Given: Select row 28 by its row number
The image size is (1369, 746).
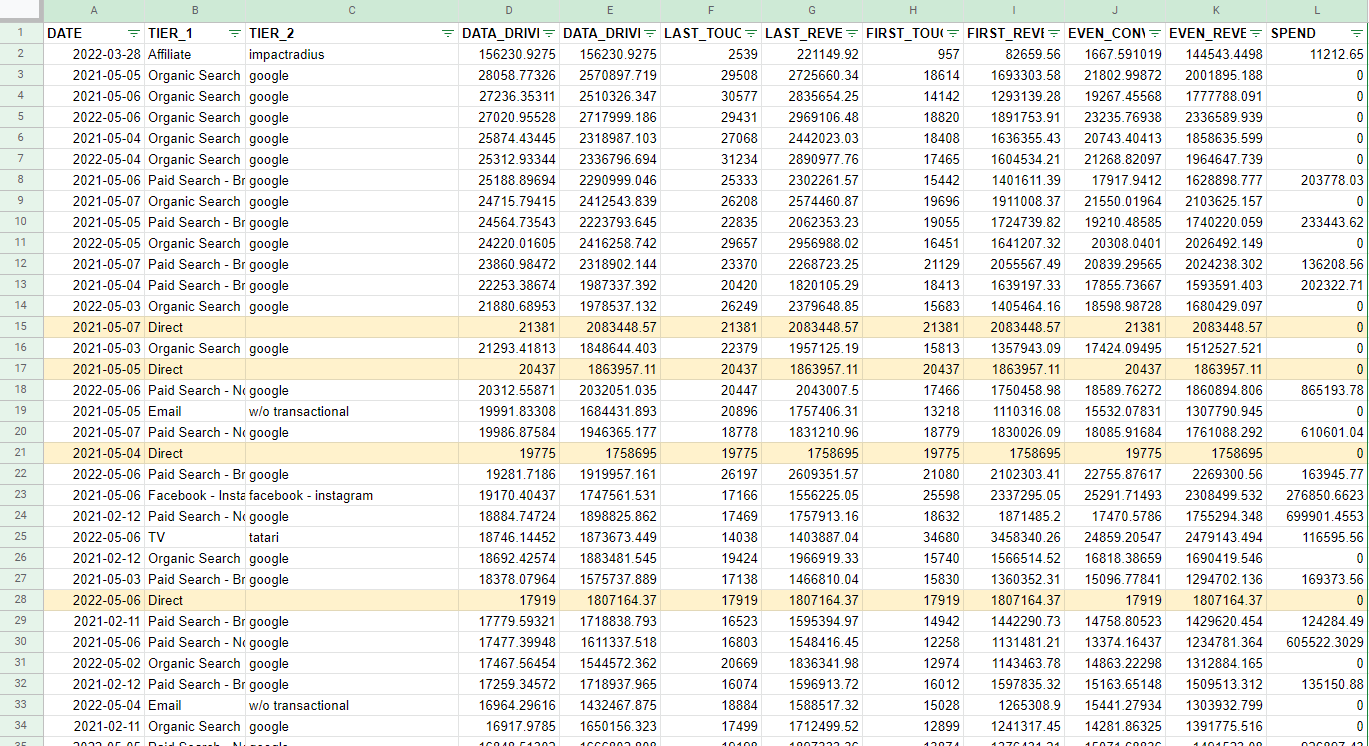Looking at the screenshot, I should pos(21,600).
